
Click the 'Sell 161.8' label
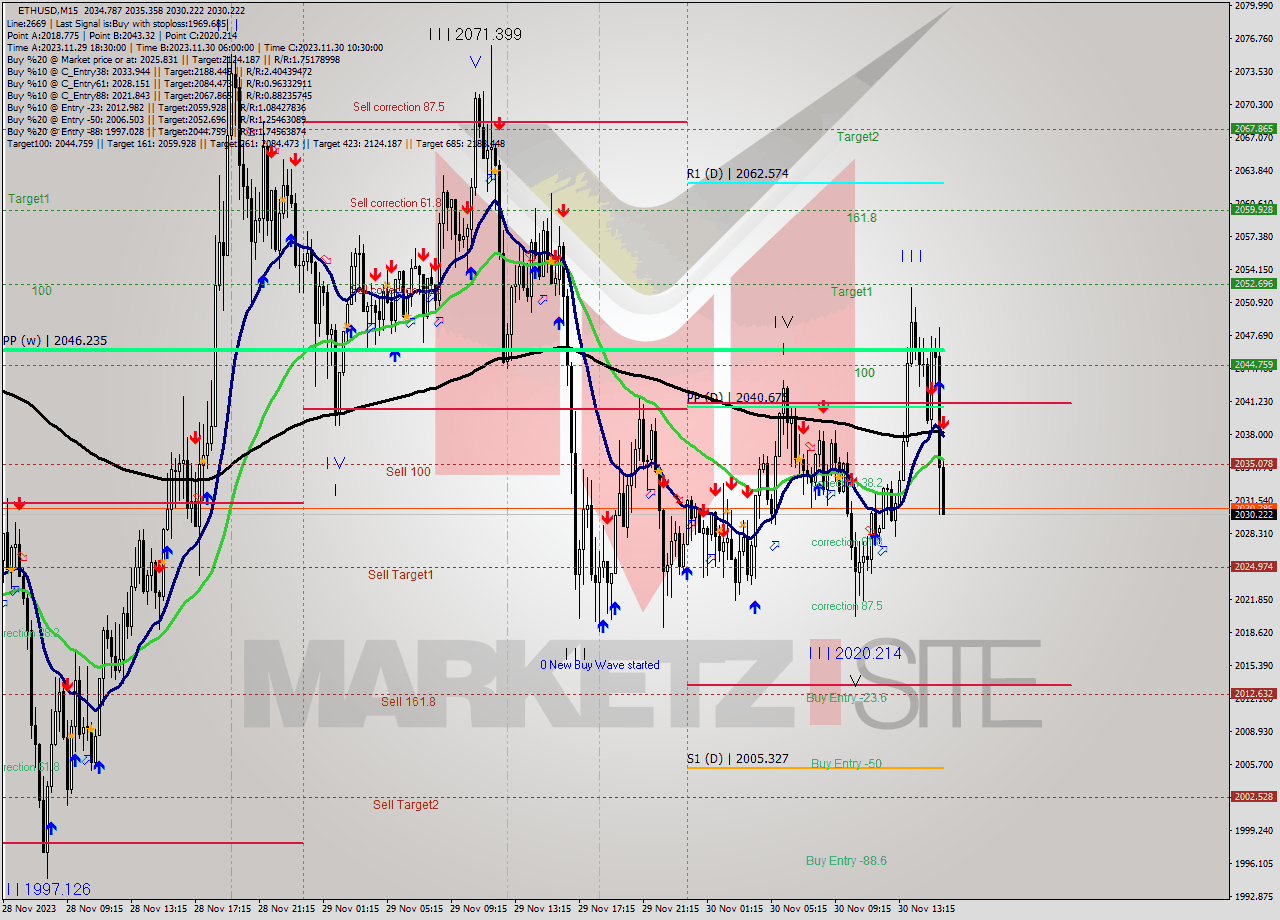point(408,702)
